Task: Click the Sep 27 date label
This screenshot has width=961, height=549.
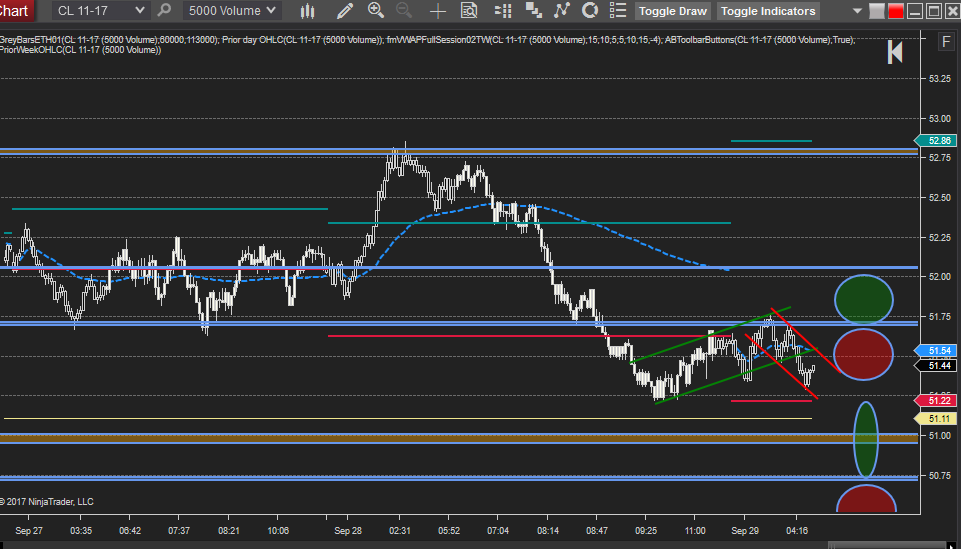Action: [x=29, y=531]
